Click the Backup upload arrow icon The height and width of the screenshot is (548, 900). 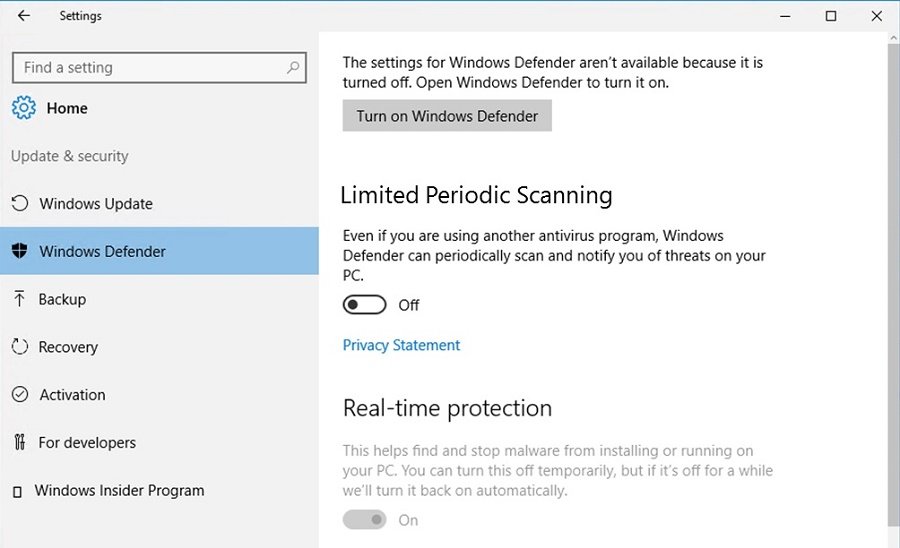coord(20,298)
